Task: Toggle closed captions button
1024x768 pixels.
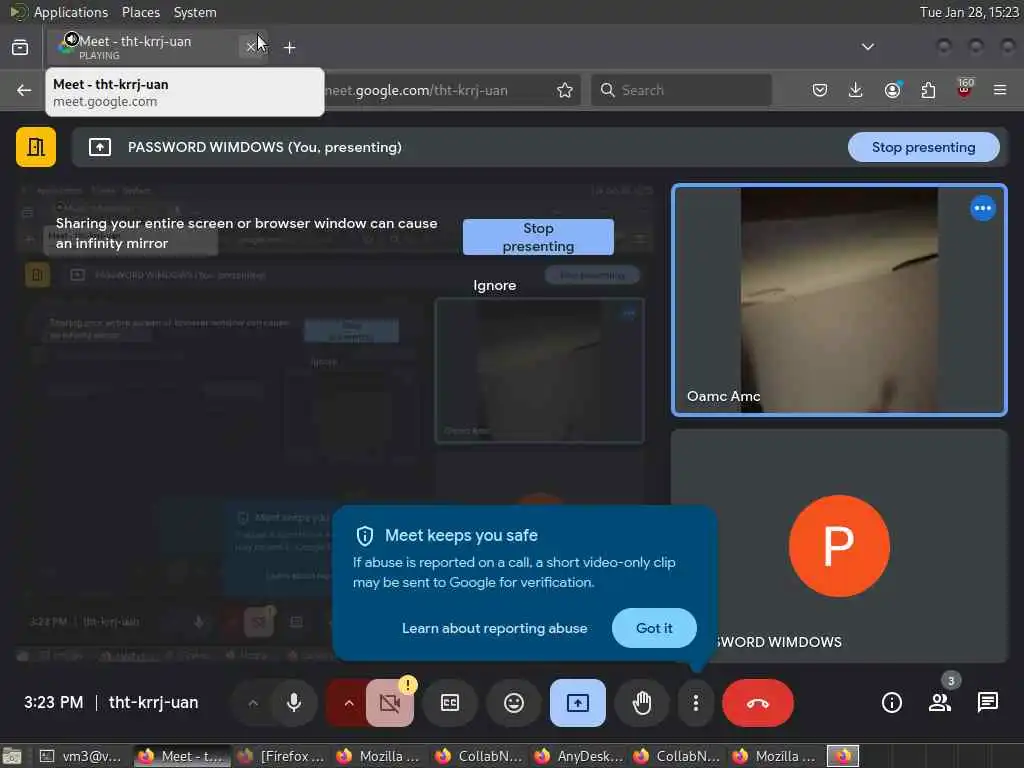Action: 450,703
